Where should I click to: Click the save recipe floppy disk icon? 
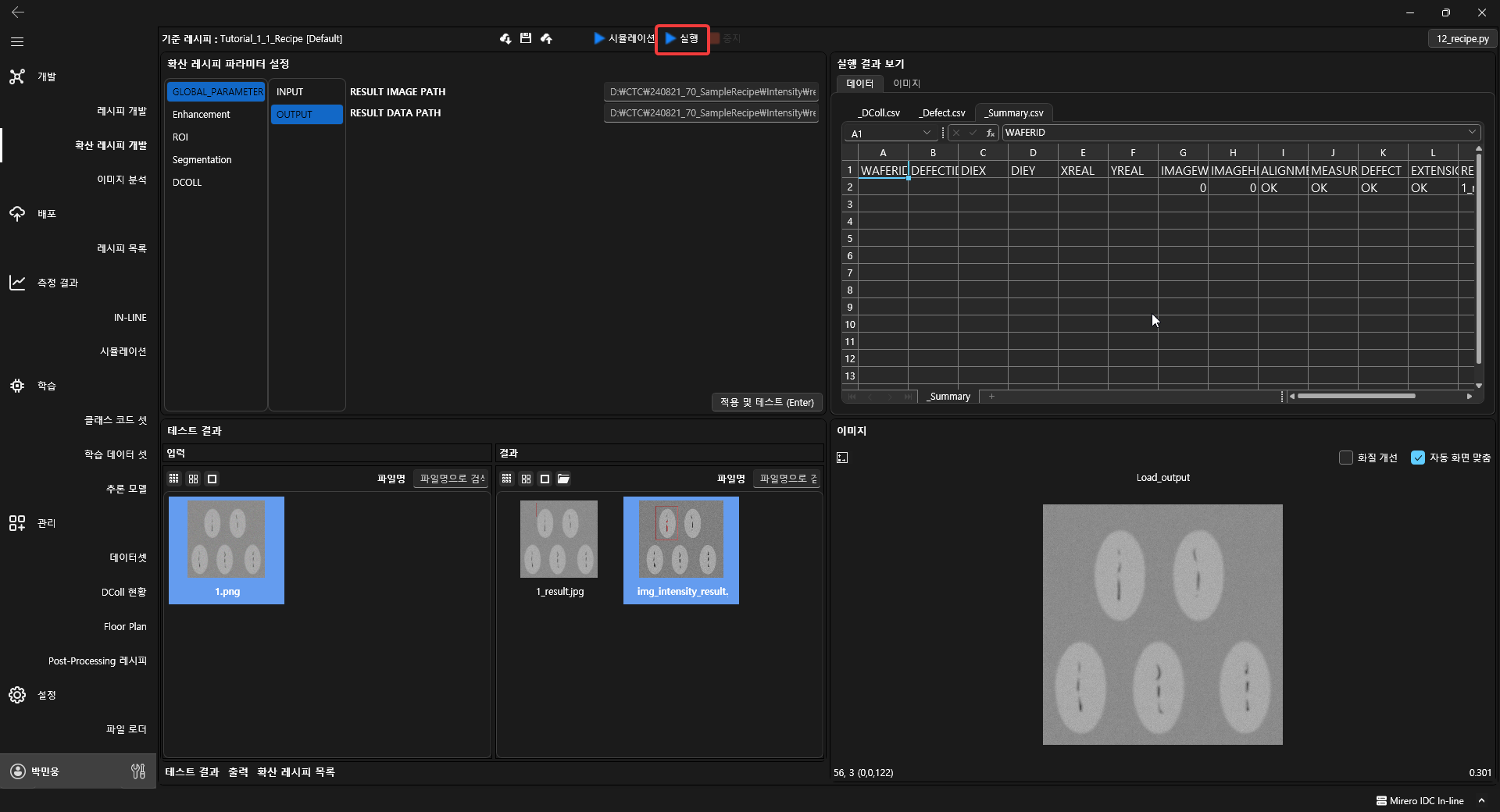coord(526,38)
